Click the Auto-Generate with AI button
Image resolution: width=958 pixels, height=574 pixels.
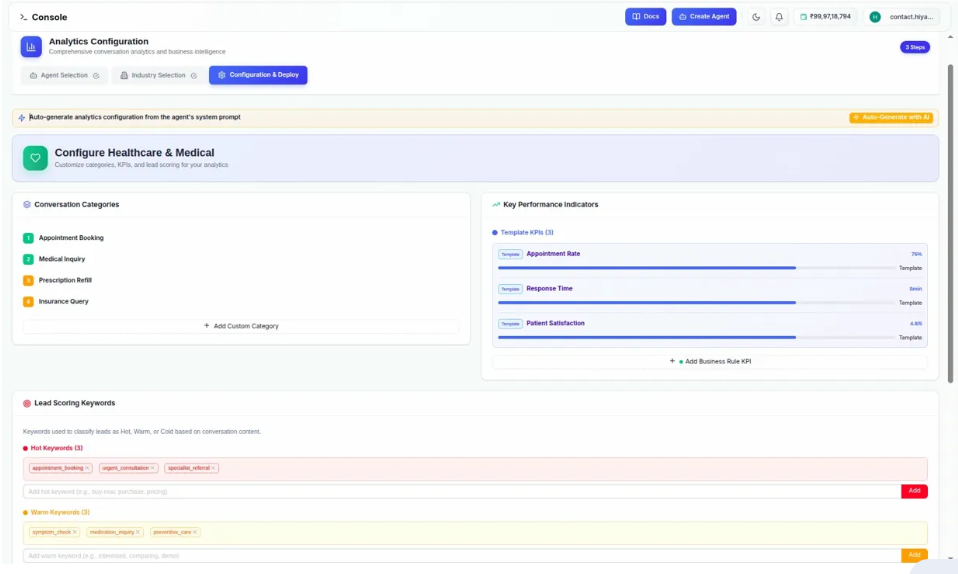point(891,117)
